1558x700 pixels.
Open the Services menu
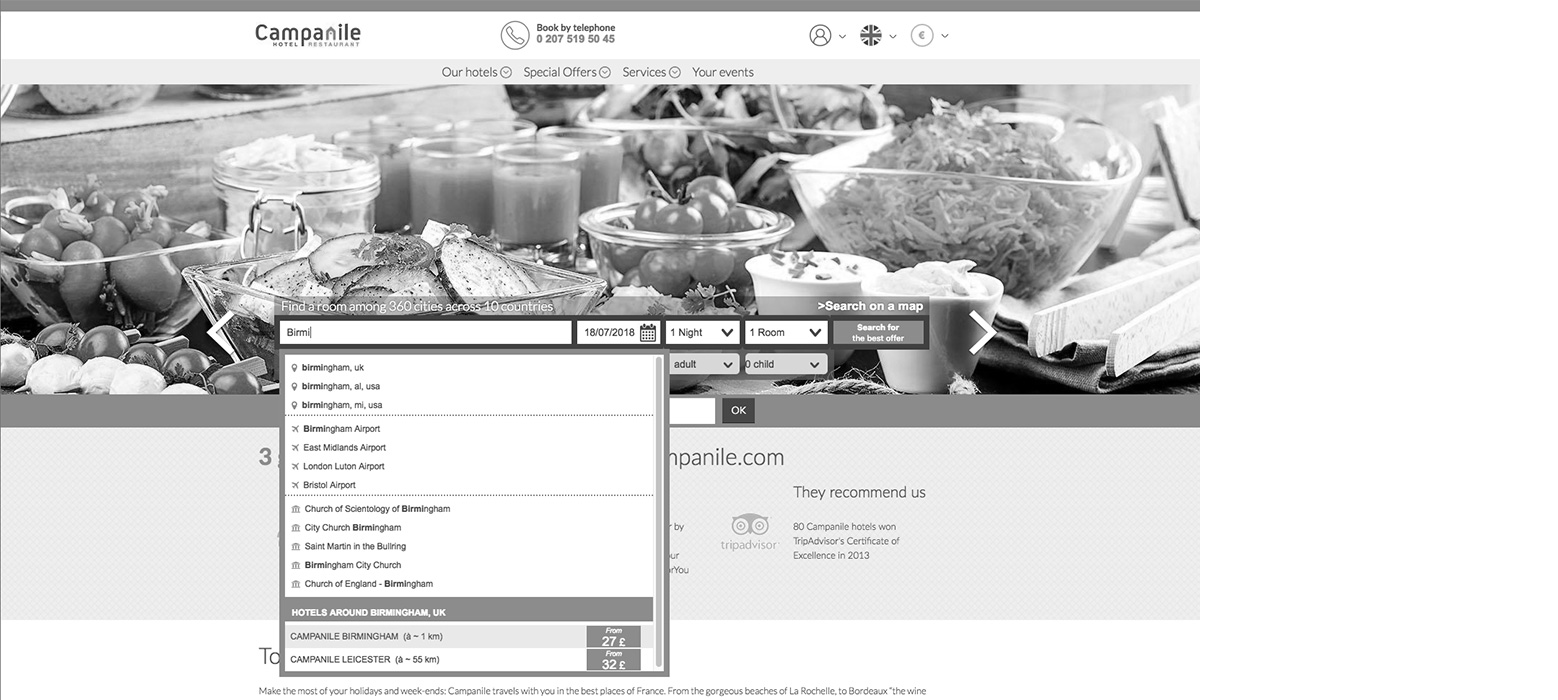(x=651, y=72)
